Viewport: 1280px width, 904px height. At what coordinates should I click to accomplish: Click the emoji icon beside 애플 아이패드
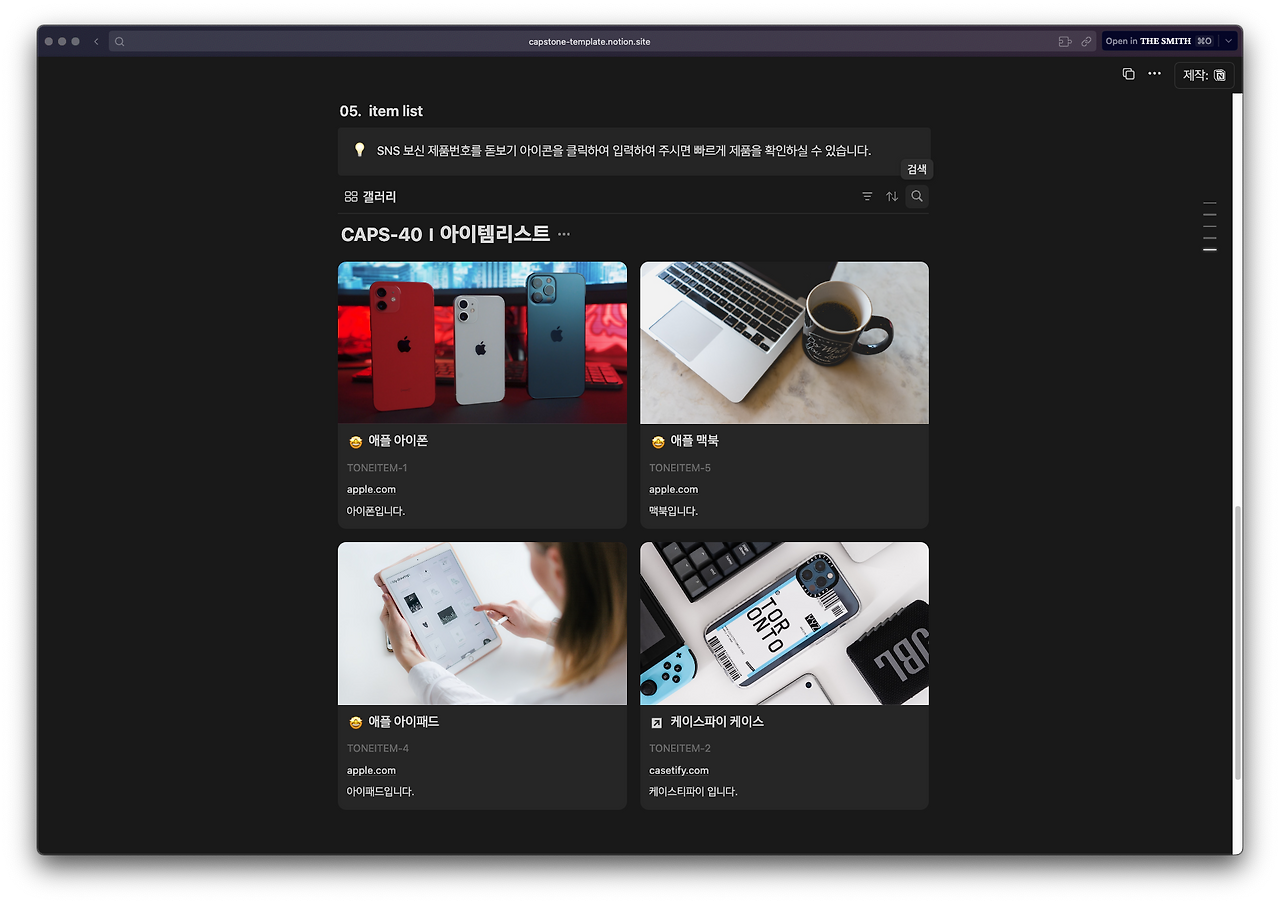coord(355,723)
